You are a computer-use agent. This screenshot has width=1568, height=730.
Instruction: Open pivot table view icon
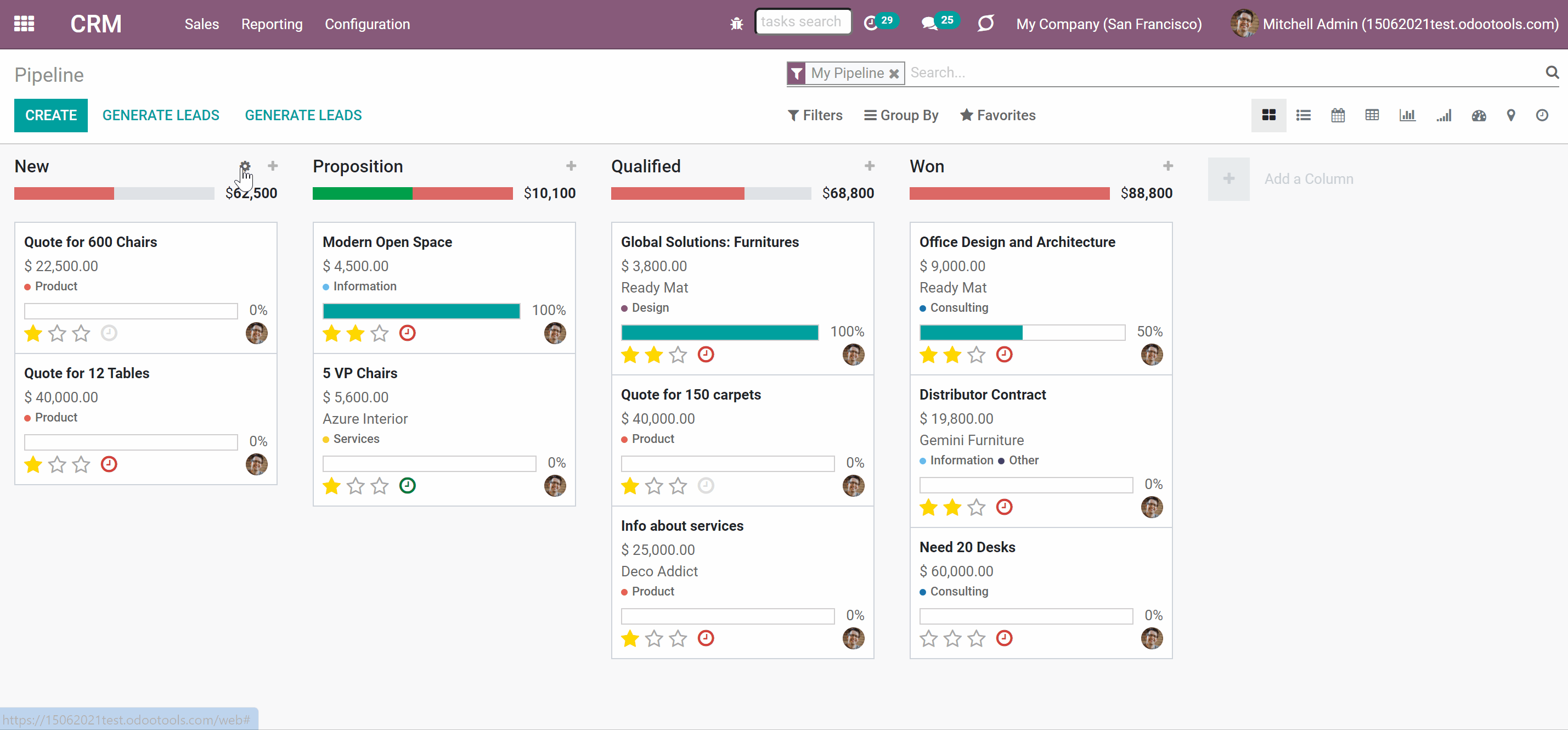coord(1372,115)
